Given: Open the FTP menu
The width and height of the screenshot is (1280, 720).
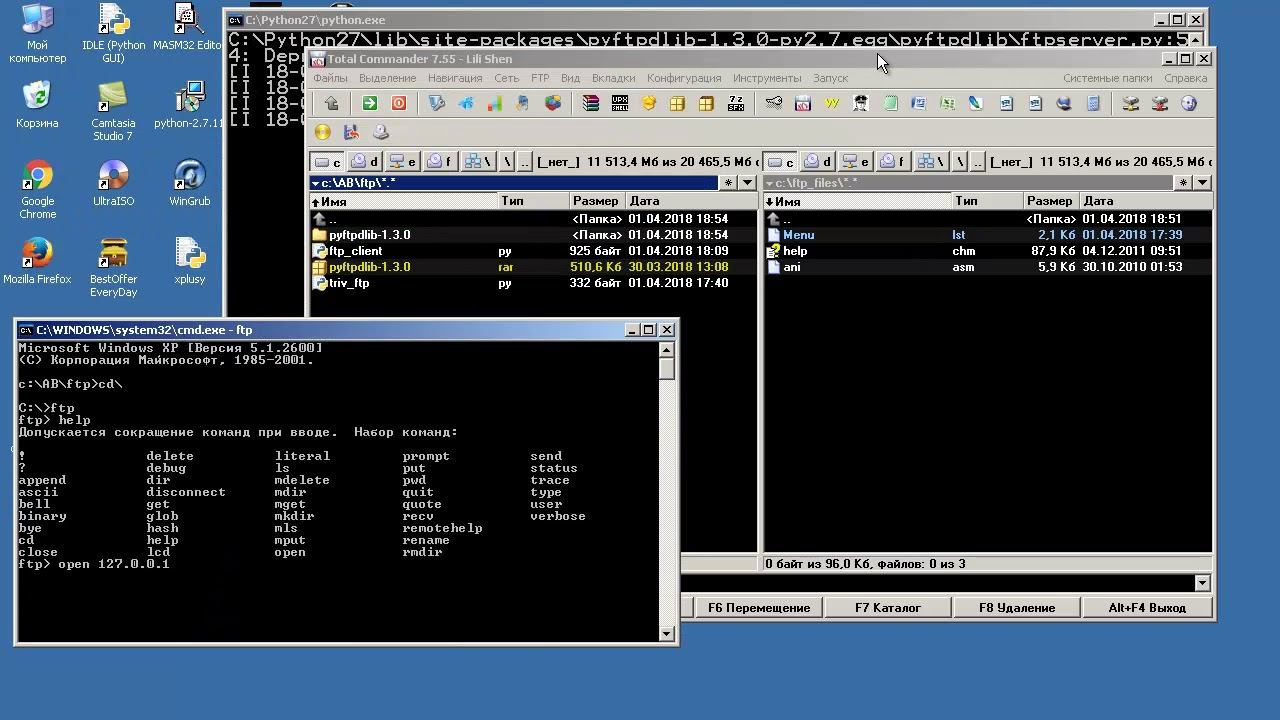Looking at the screenshot, I should pyautogui.click(x=540, y=78).
